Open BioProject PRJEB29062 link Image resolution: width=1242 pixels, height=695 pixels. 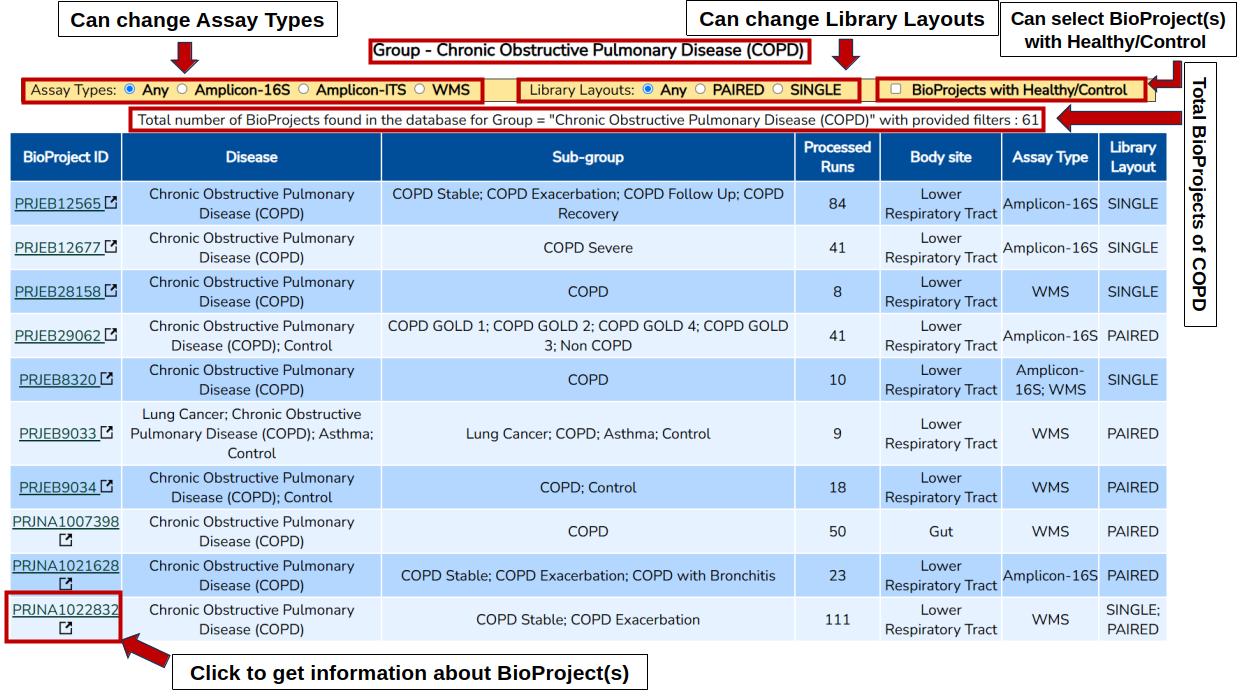click(x=58, y=336)
